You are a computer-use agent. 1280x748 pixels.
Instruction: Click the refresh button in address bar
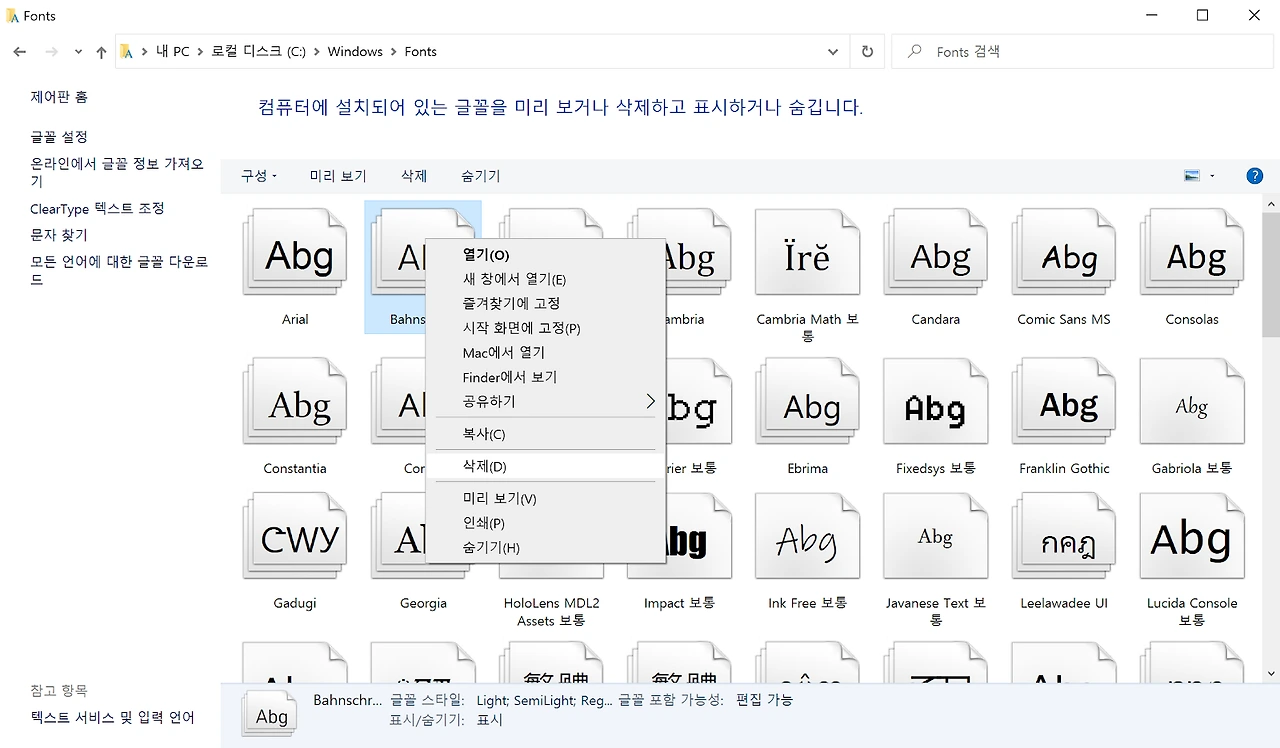click(867, 52)
